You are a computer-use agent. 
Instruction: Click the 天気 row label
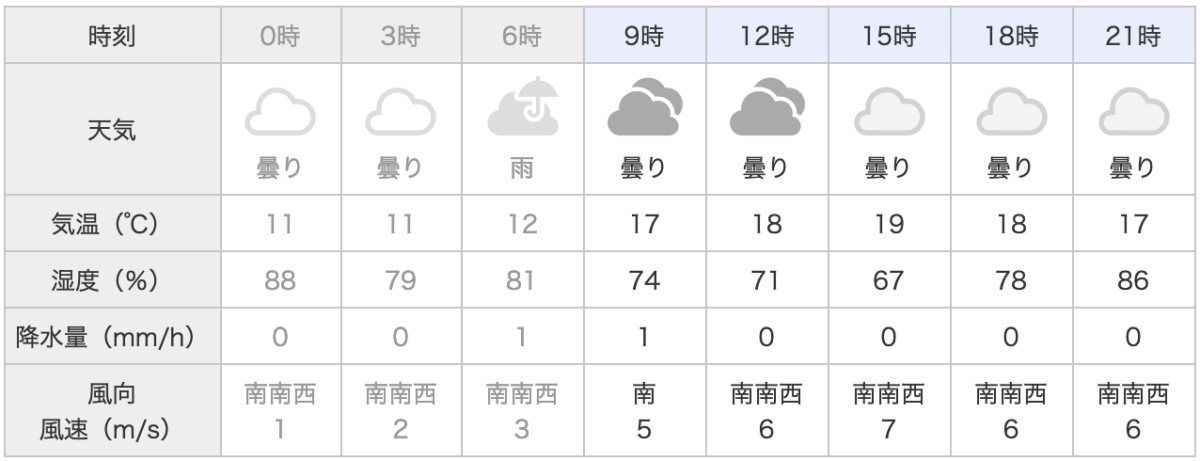coord(112,128)
